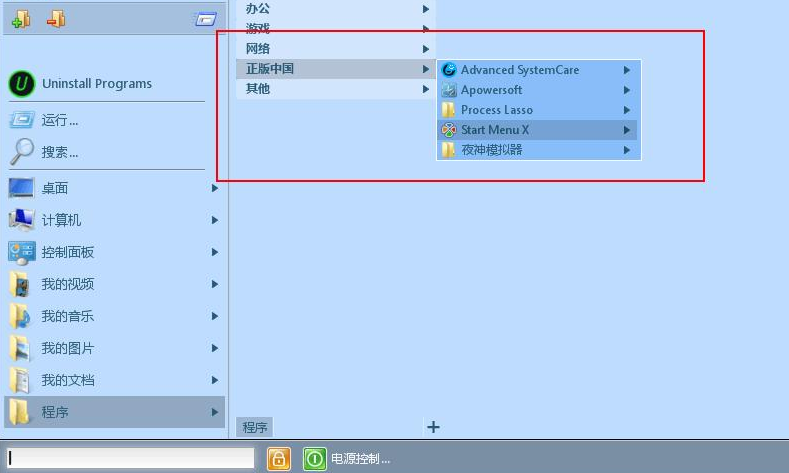Screen dimensions: 789x473
Task: Open Apowersoft text entry
Action: point(492,90)
